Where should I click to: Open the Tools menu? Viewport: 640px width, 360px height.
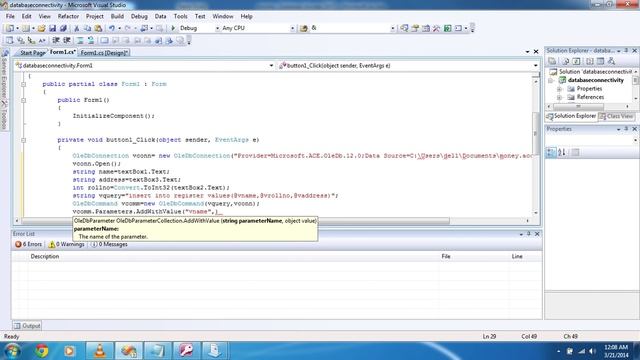(180, 16)
